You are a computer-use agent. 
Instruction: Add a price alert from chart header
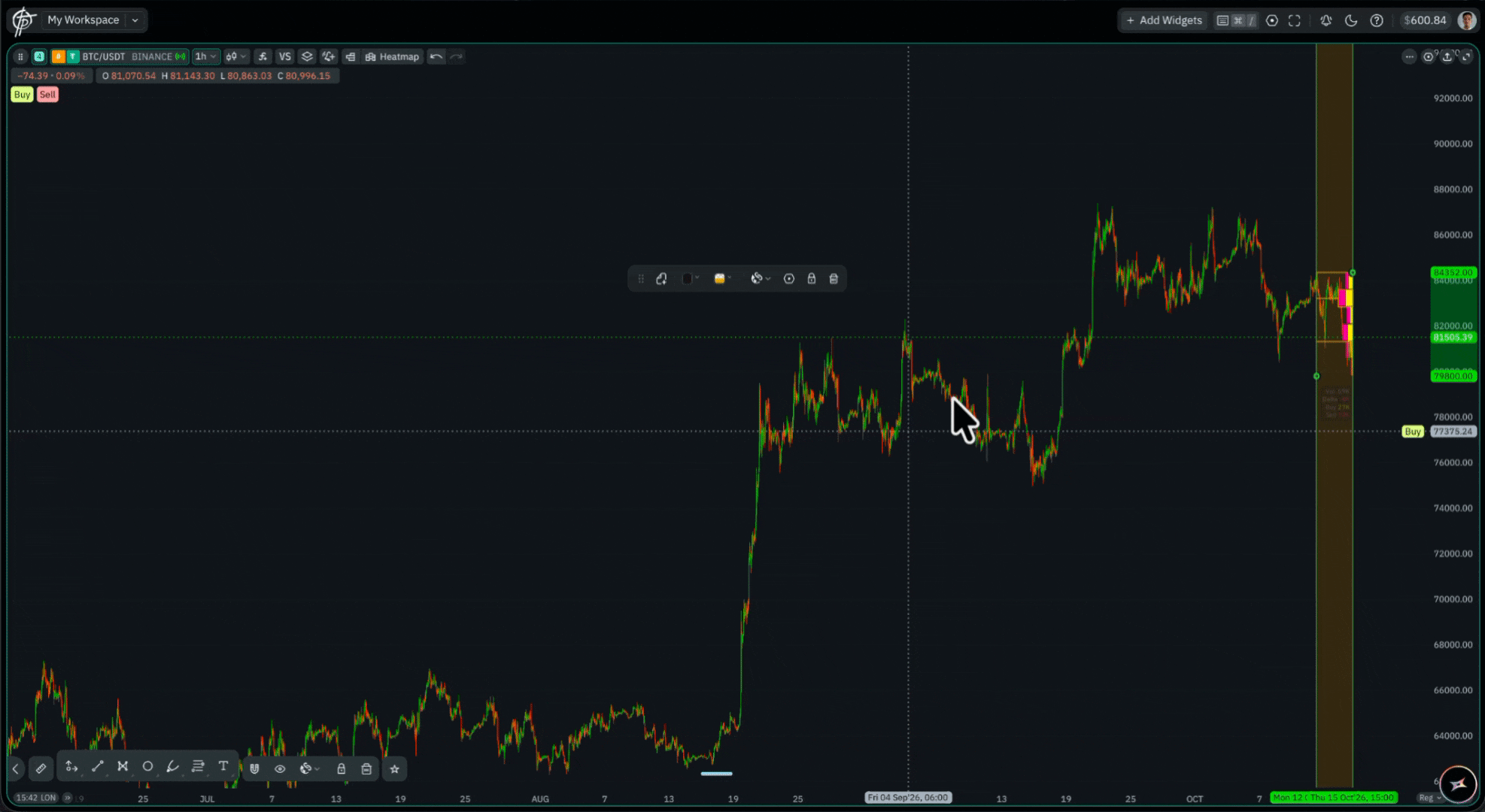329,56
